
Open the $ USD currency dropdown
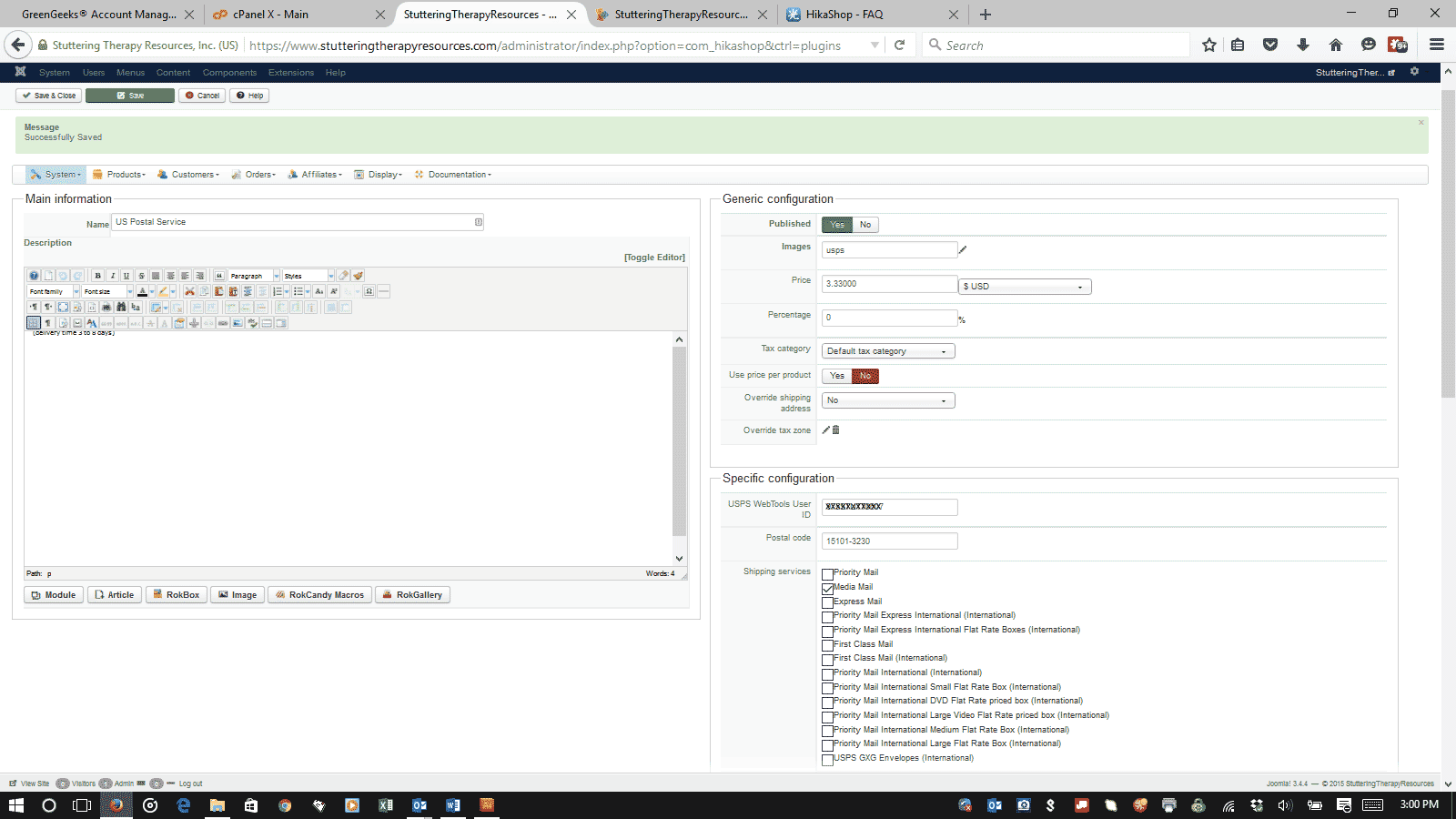tap(1026, 287)
